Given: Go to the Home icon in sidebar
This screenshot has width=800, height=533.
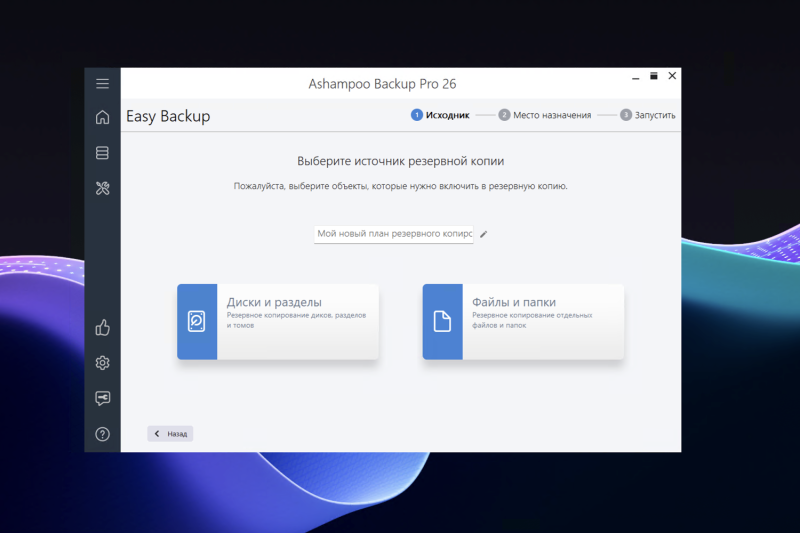Looking at the screenshot, I should tap(102, 117).
